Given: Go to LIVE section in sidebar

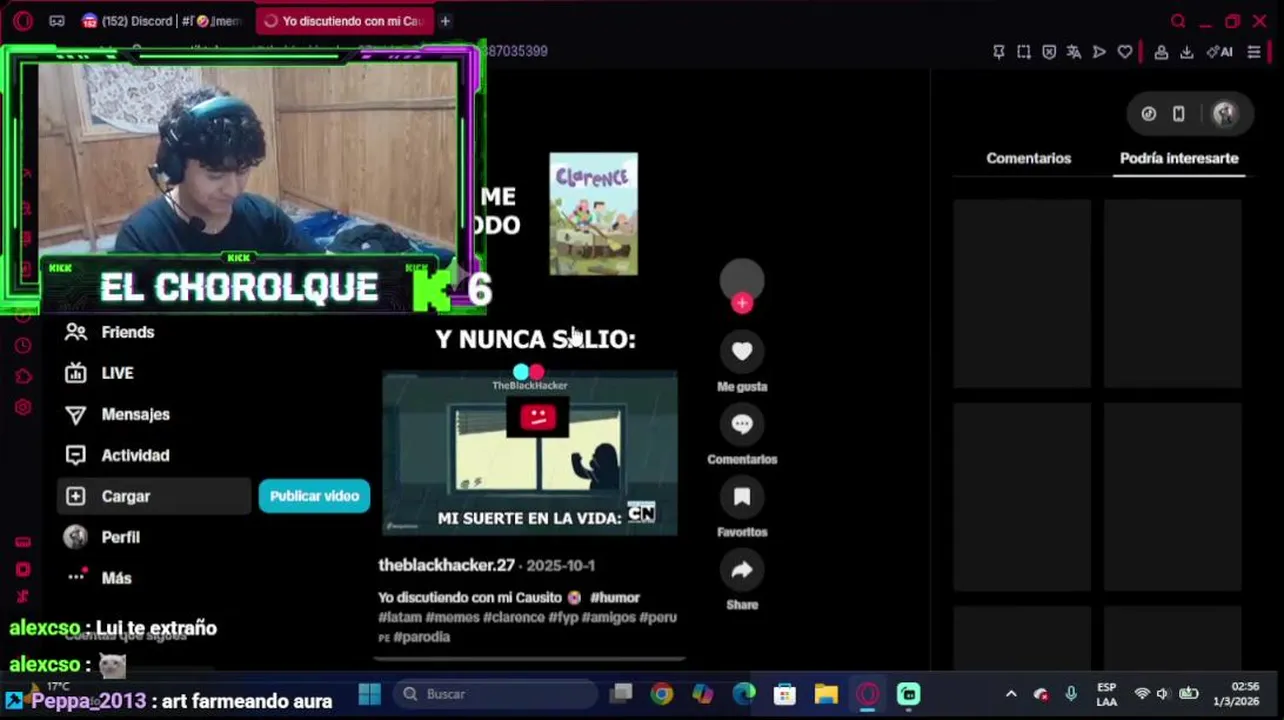Looking at the screenshot, I should (117, 373).
